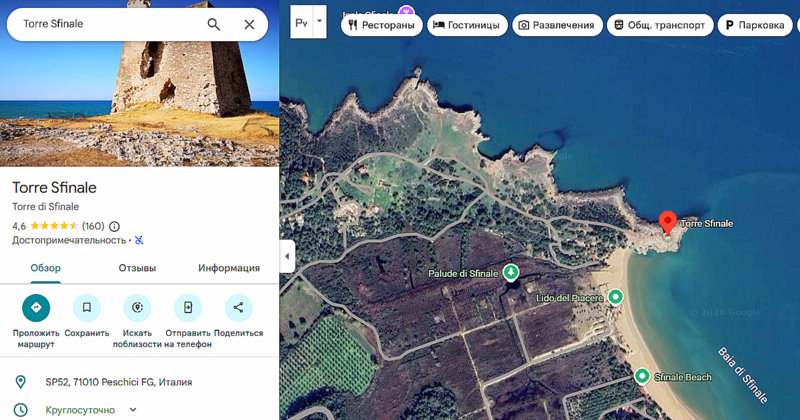Switch to the Информация tab
Viewport: 800px width, 420px height.
(229, 268)
